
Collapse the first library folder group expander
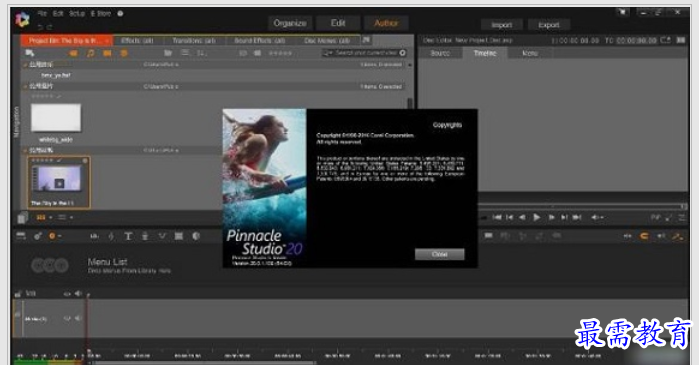point(25,65)
